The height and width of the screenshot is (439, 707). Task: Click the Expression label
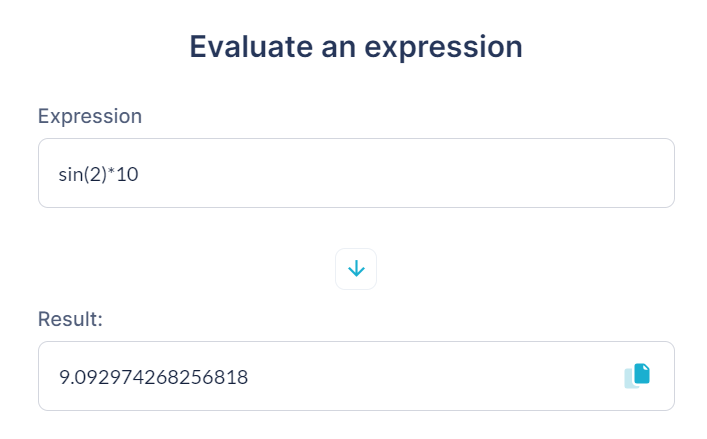[90, 116]
